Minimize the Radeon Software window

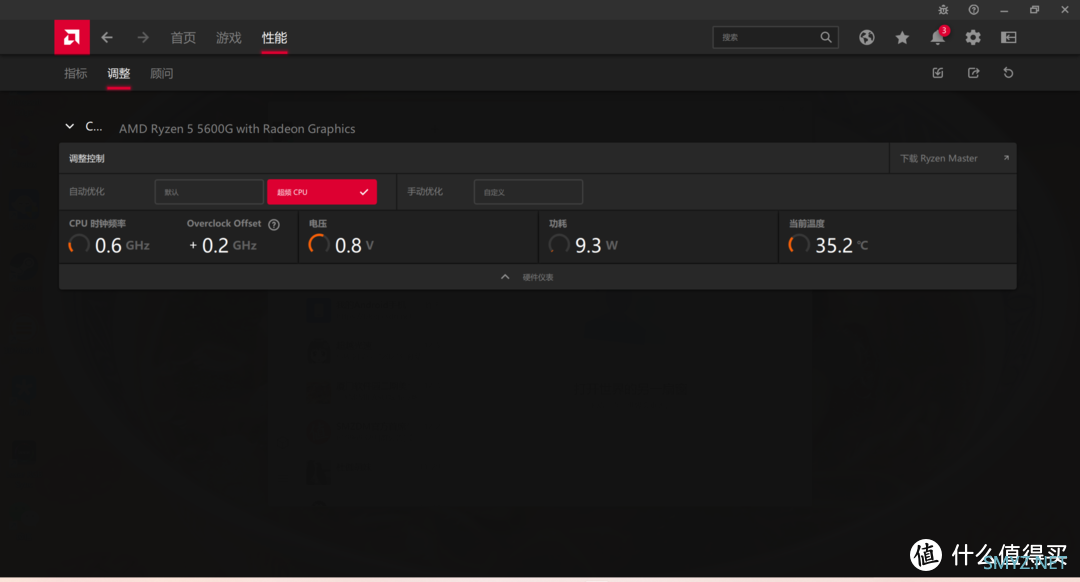[1004, 10]
